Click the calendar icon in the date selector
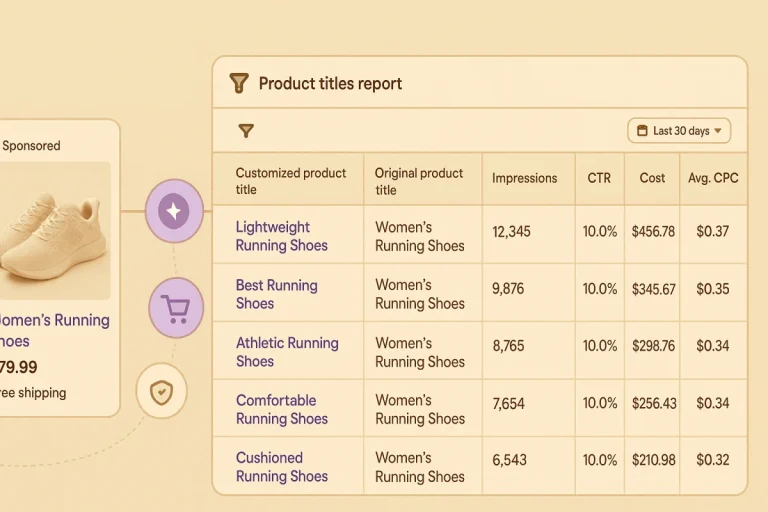768x512 pixels. [642, 130]
